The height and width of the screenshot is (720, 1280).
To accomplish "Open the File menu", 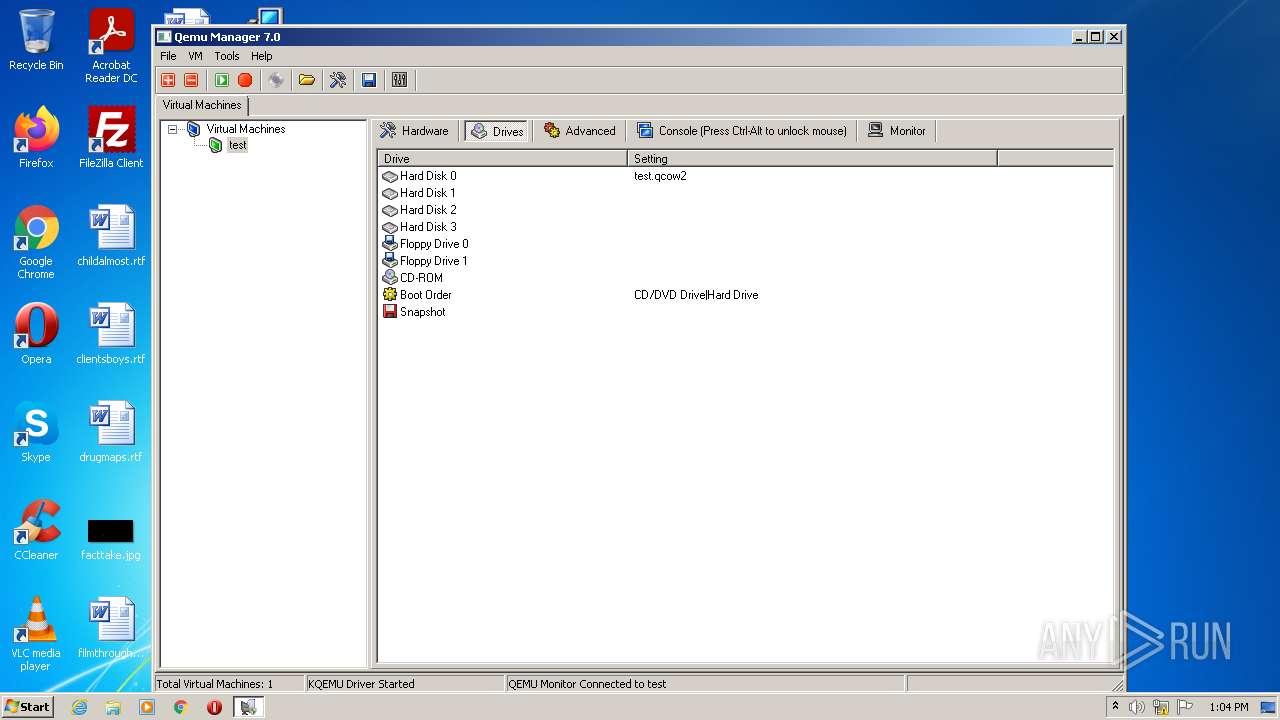I will click(168, 56).
